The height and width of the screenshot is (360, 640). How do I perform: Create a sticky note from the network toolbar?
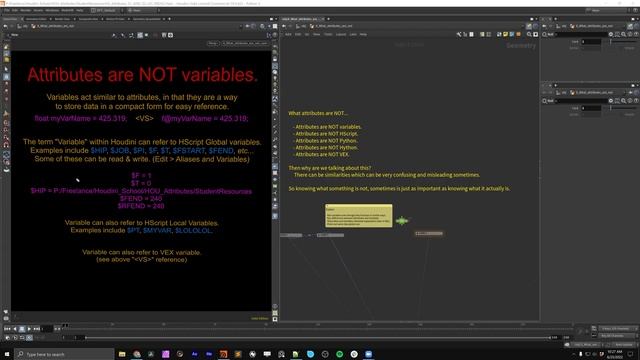click(x=505, y=35)
